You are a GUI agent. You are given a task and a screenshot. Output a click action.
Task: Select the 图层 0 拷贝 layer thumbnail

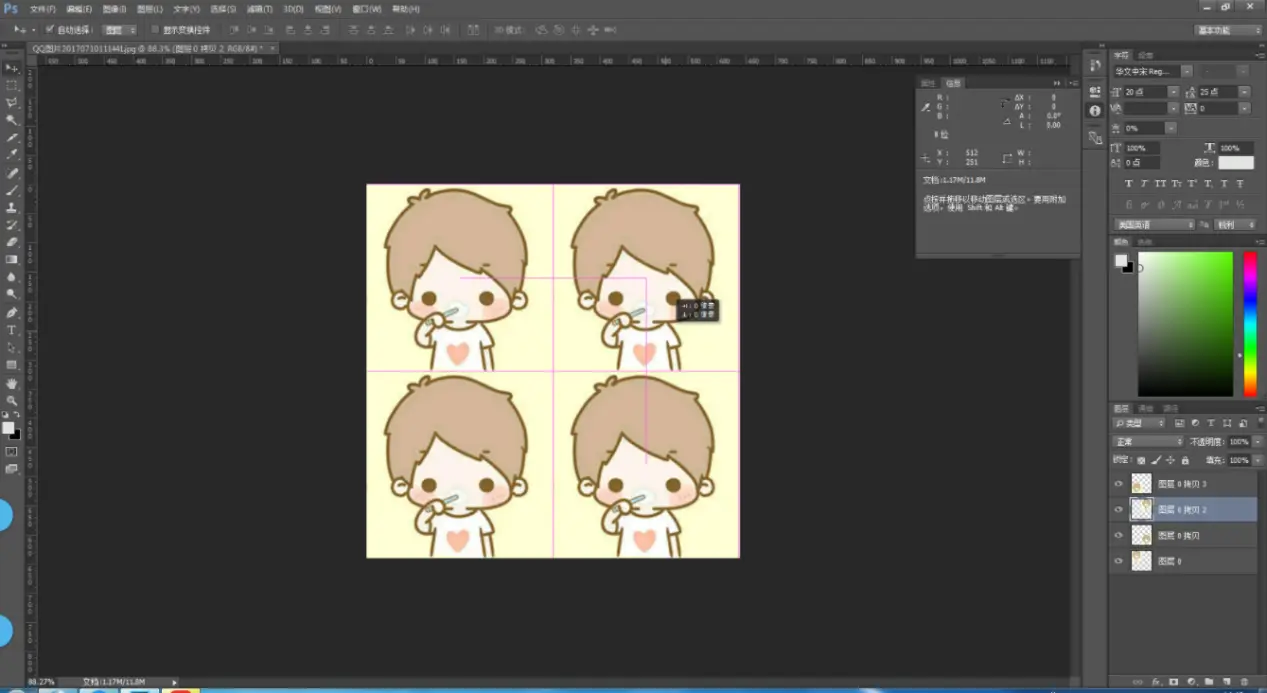tap(1141, 536)
